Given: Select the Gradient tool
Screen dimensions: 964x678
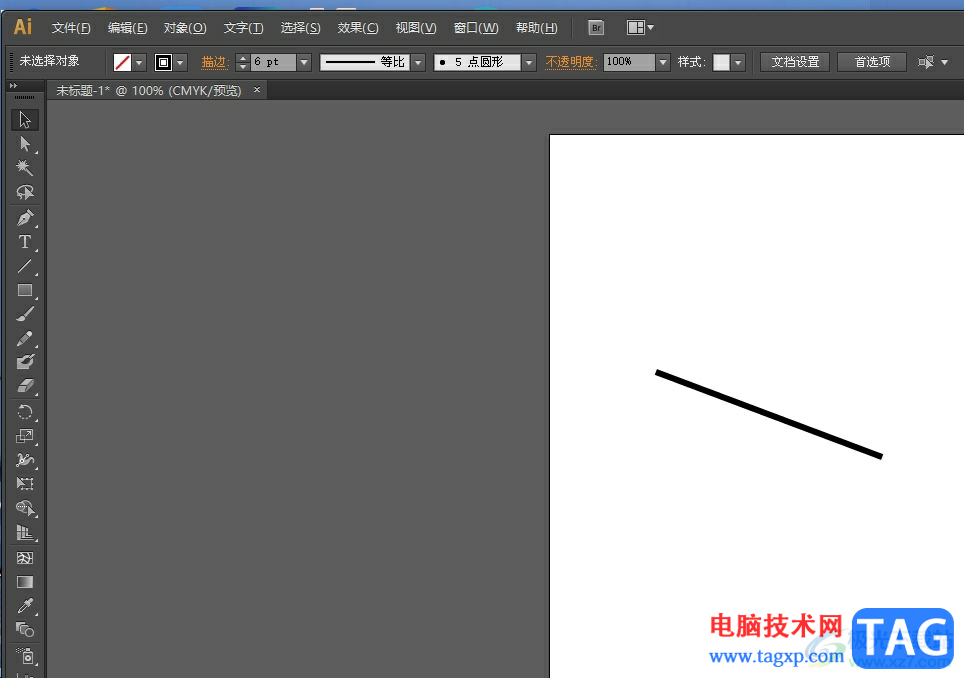Looking at the screenshot, I should (x=25, y=582).
